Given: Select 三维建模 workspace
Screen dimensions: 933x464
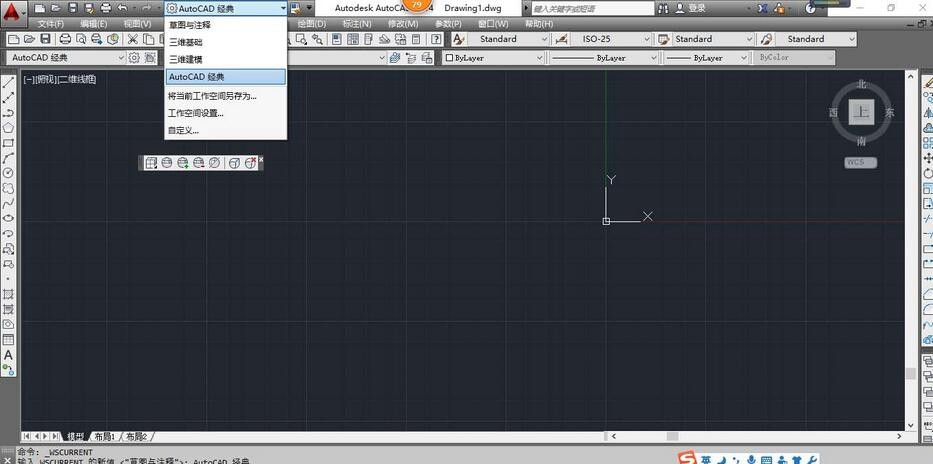Looking at the screenshot, I should click(226, 59).
